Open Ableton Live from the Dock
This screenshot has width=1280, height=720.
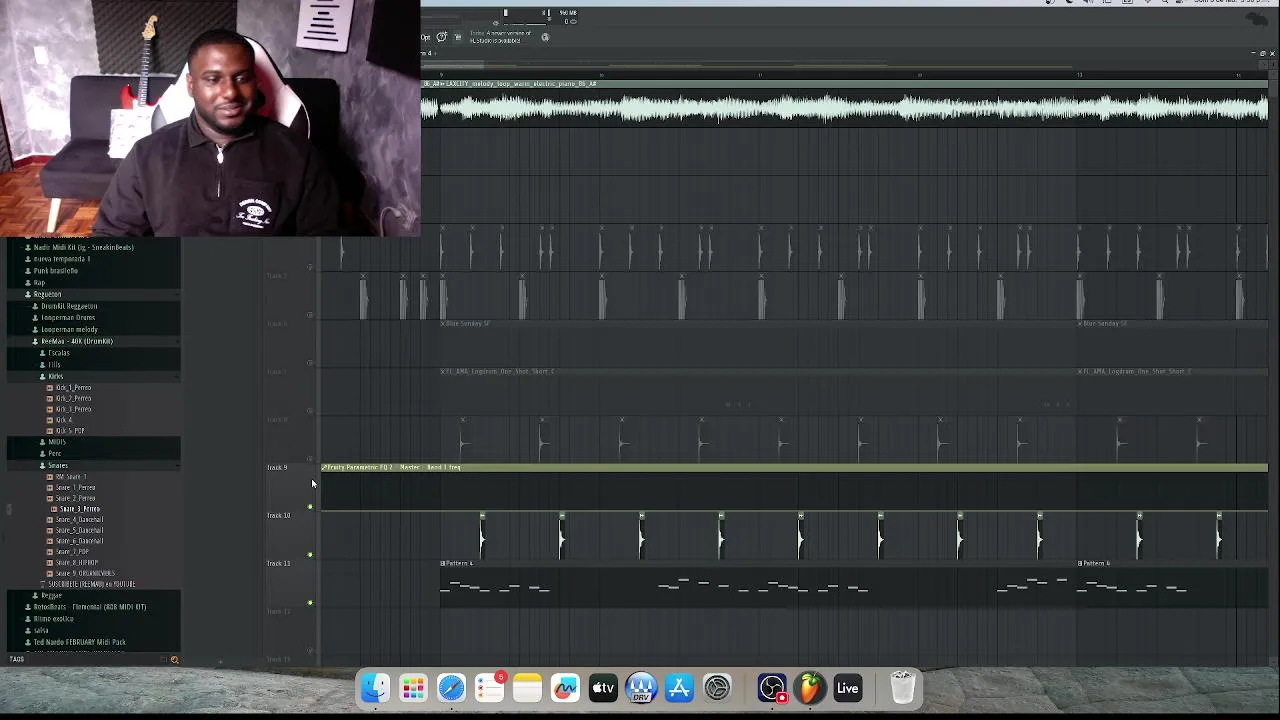847,688
